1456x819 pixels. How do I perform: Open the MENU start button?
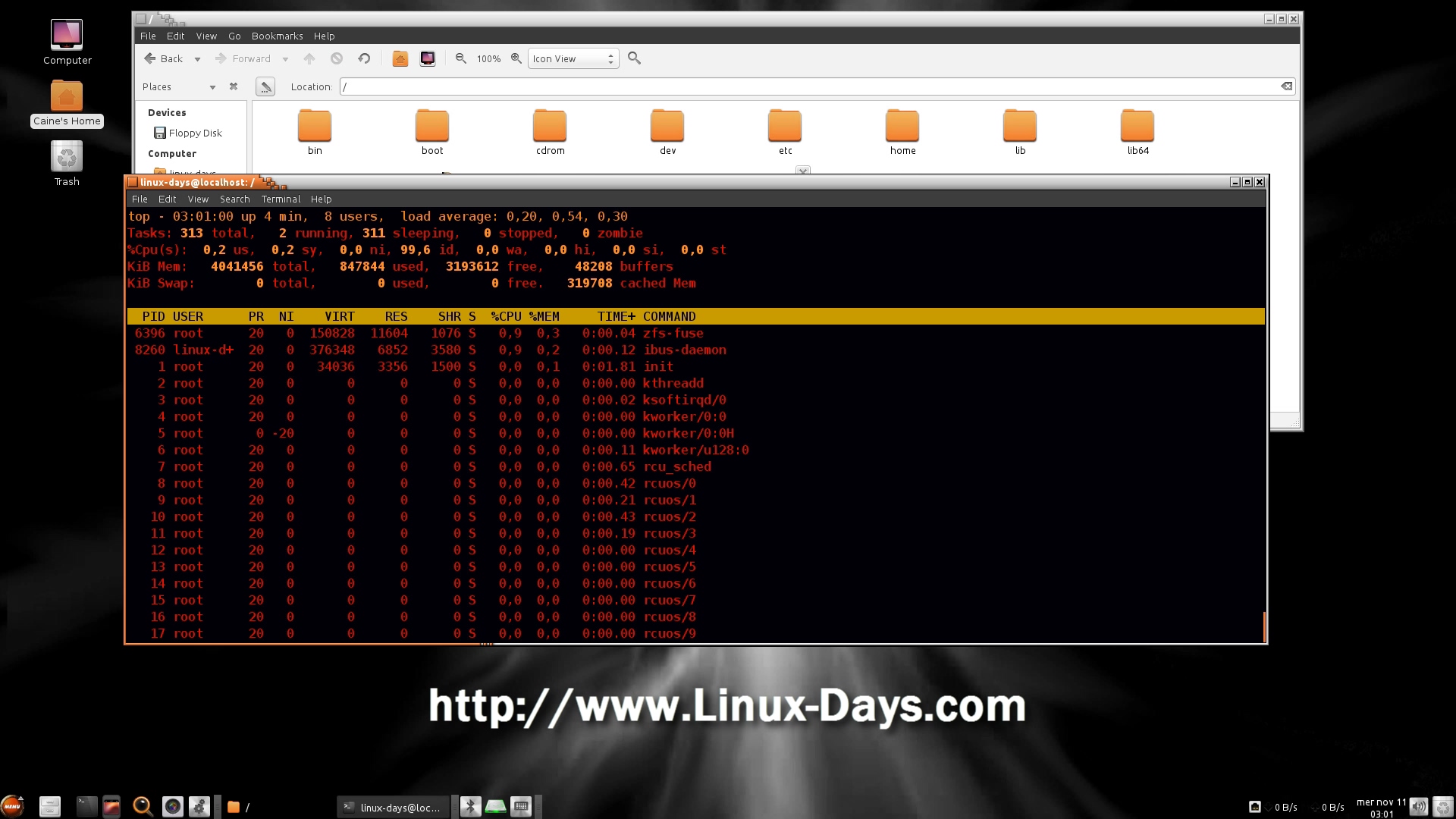click(x=12, y=806)
